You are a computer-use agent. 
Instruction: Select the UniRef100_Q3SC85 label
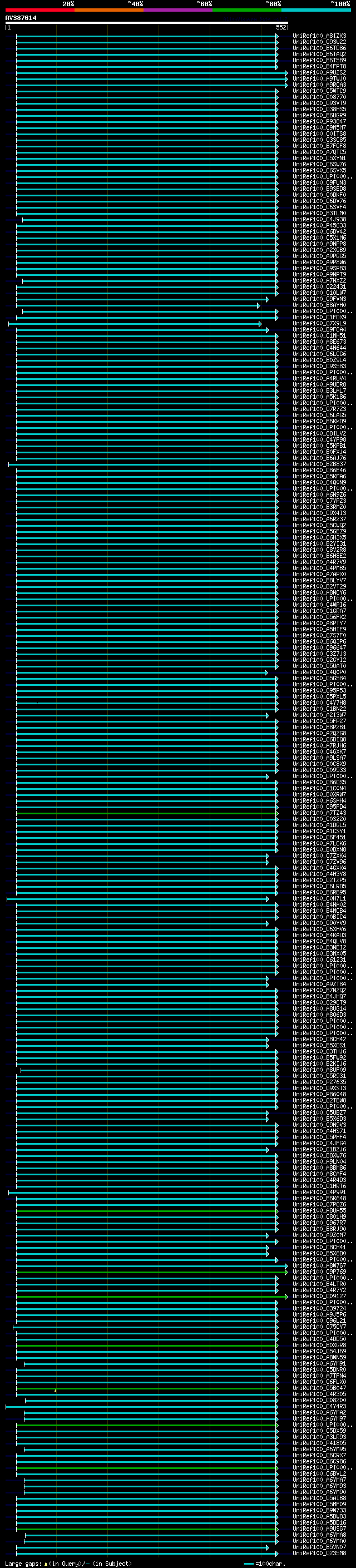pos(319,140)
